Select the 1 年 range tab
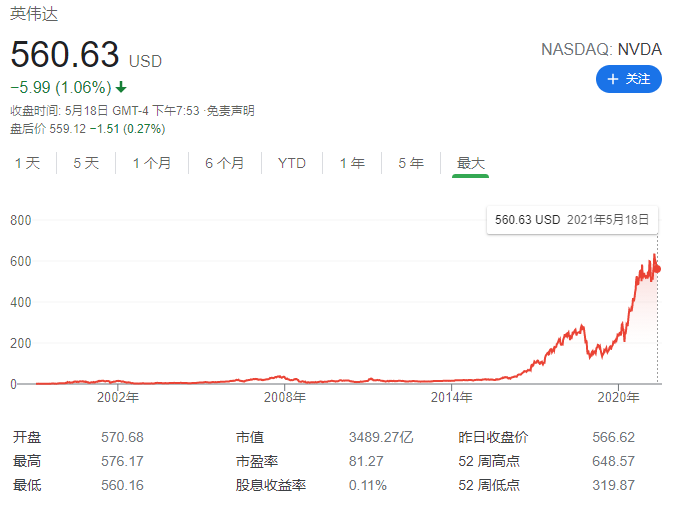 pyautogui.click(x=352, y=163)
